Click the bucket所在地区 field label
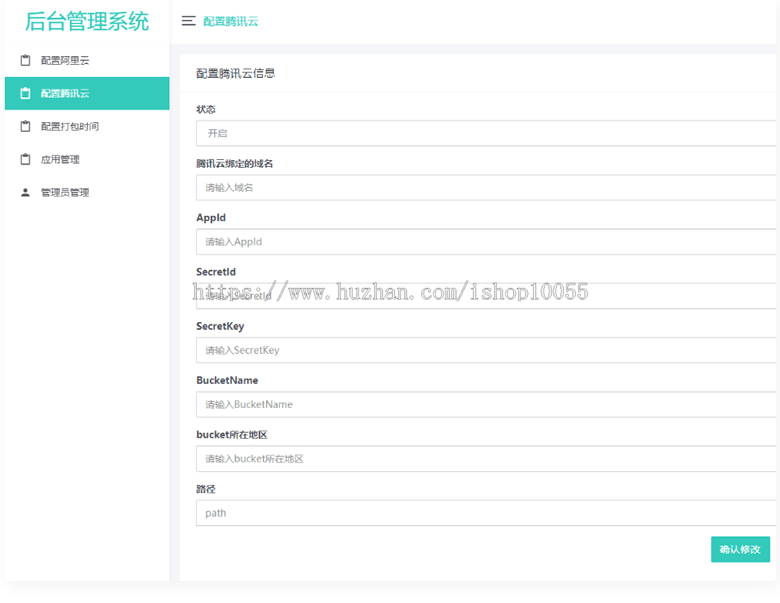 [232, 435]
